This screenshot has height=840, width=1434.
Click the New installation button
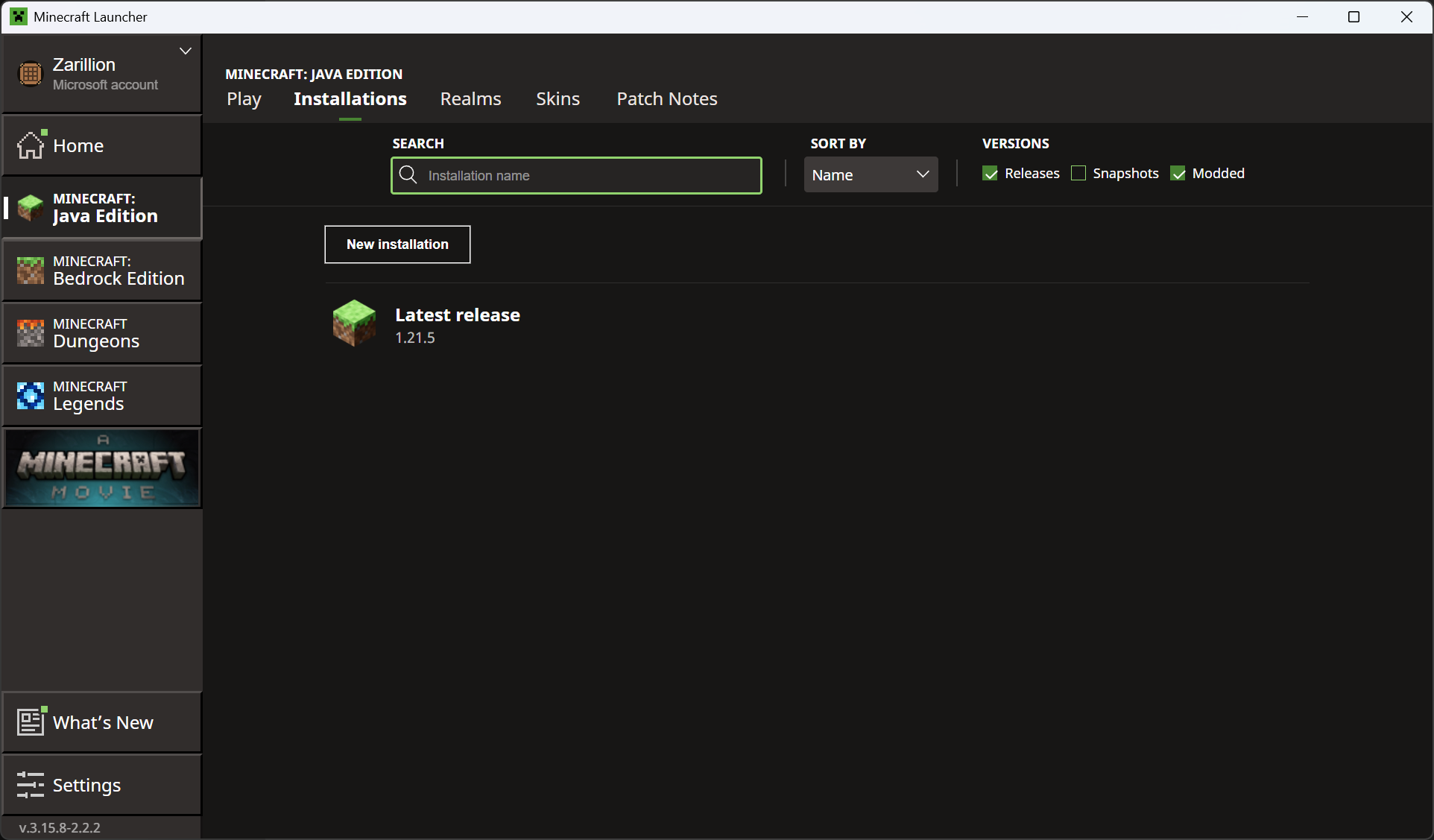[397, 244]
